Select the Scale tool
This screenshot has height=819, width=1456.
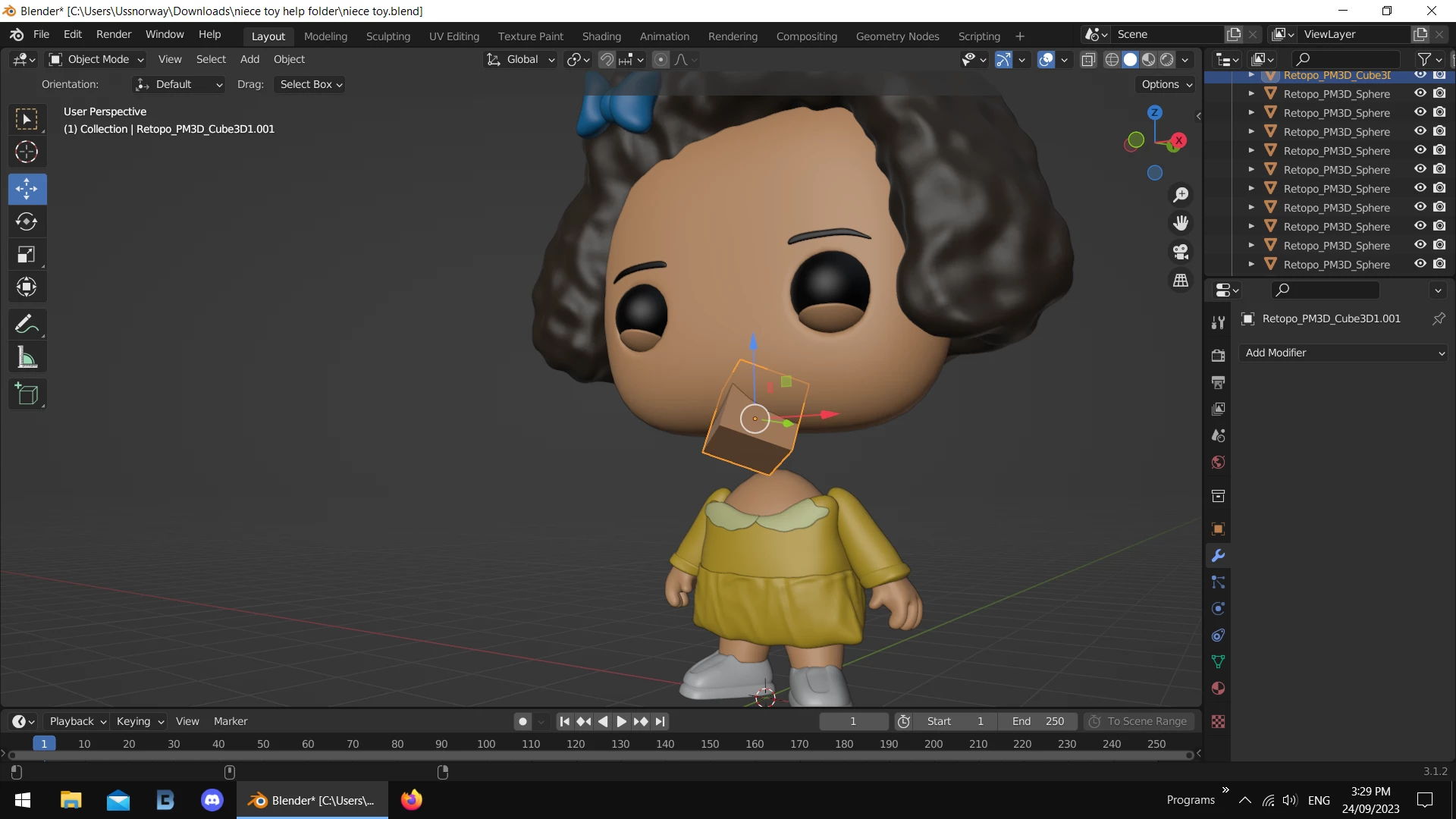[x=27, y=255]
